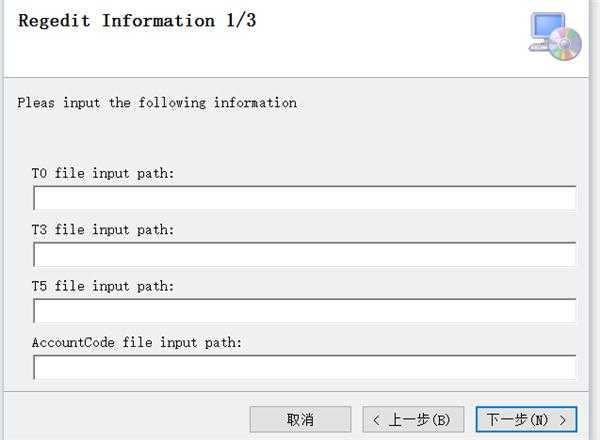Click the 1/3 step indicator in the title
Viewport: 600px width, 440px height.
coord(235,21)
